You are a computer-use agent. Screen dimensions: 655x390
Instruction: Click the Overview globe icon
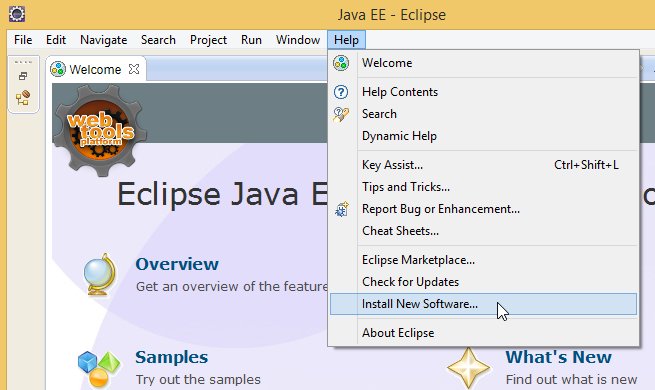point(99,274)
